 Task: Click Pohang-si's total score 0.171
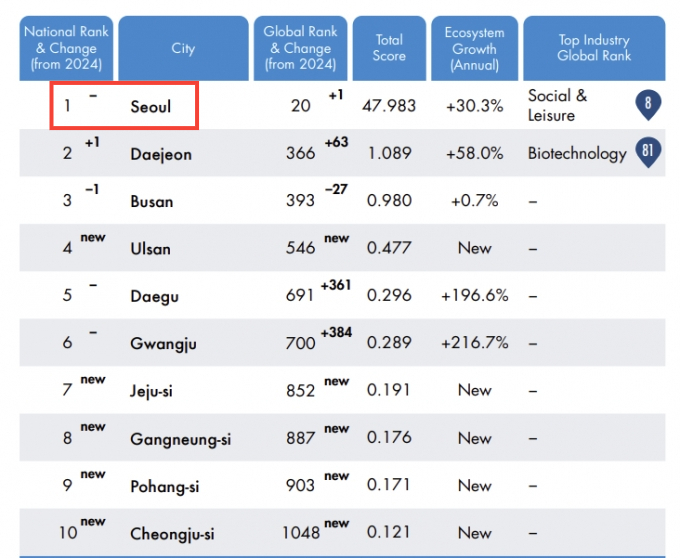coord(389,485)
